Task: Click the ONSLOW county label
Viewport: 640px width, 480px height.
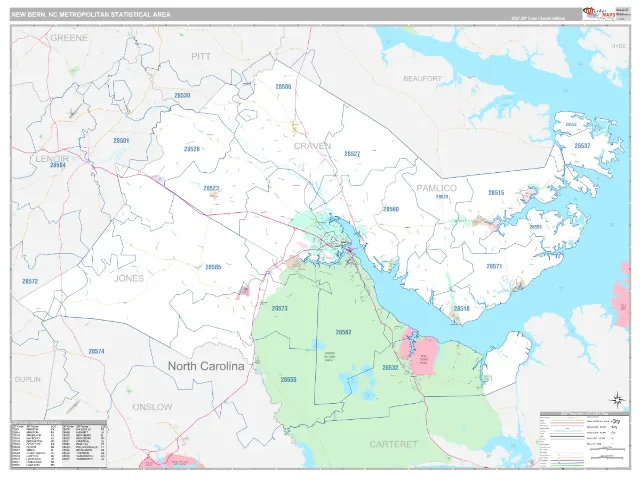Action: (x=152, y=407)
